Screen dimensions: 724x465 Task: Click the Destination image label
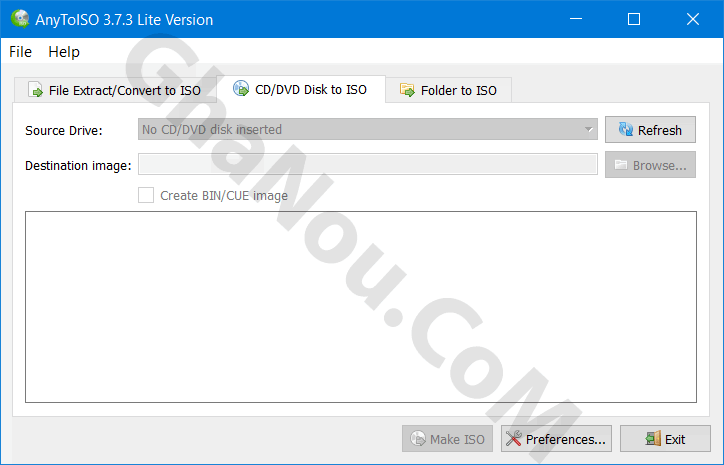point(78,166)
